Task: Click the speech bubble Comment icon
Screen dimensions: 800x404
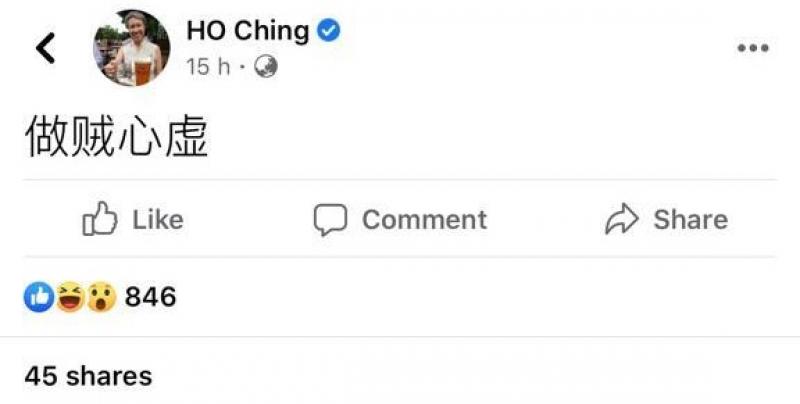Action: coord(329,219)
